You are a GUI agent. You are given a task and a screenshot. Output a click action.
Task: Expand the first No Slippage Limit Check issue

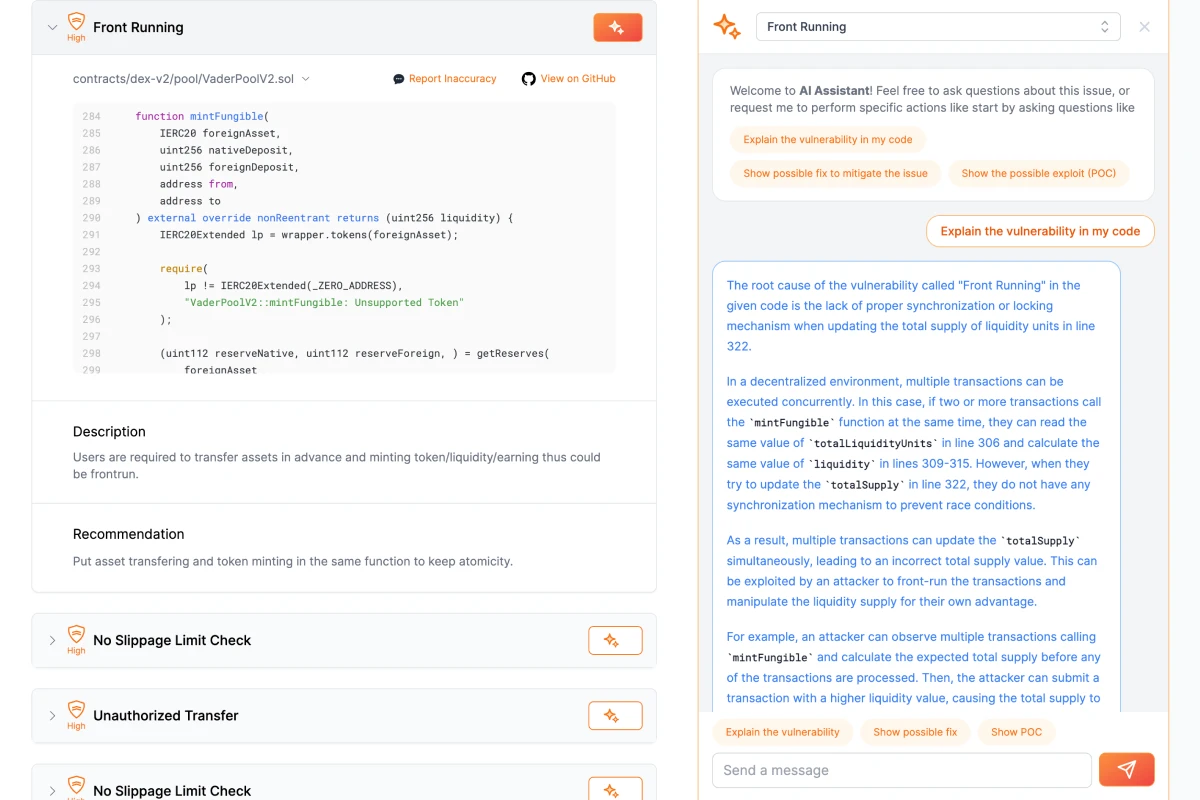pos(53,641)
